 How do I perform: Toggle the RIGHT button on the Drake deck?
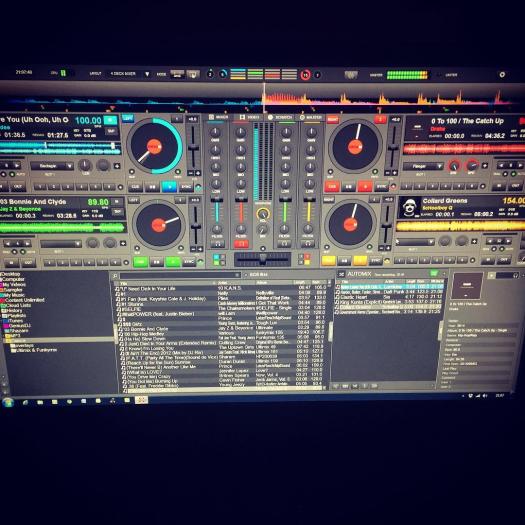[332, 119]
